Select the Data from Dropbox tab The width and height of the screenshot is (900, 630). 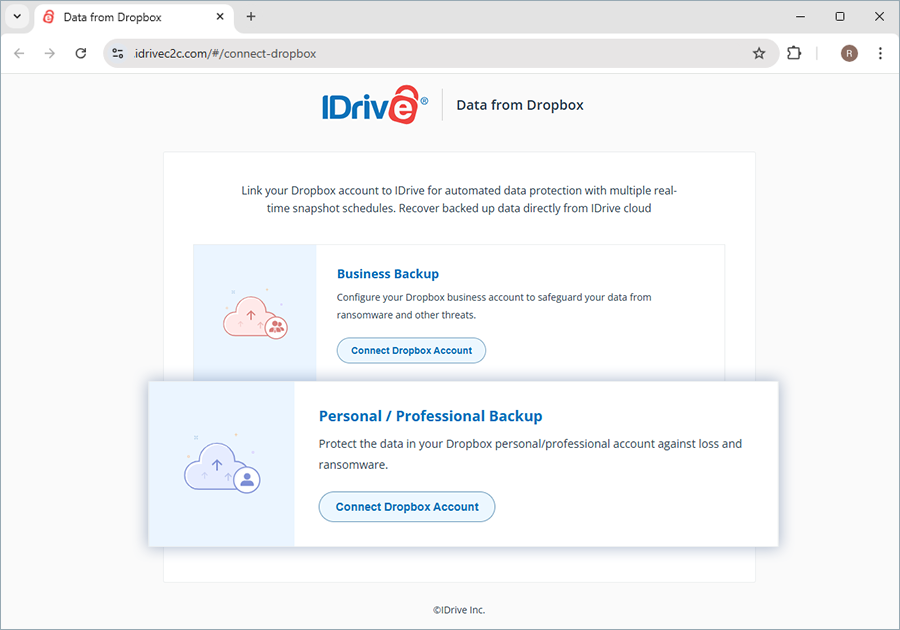click(134, 17)
